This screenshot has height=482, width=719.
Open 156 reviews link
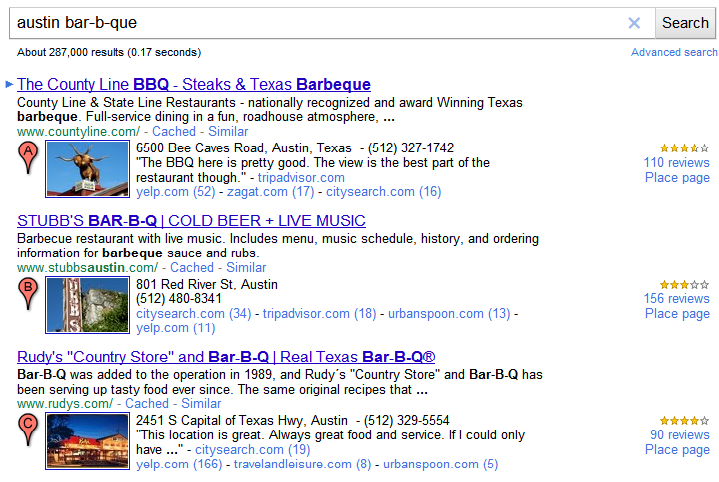pyautogui.click(x=676, y=299)
